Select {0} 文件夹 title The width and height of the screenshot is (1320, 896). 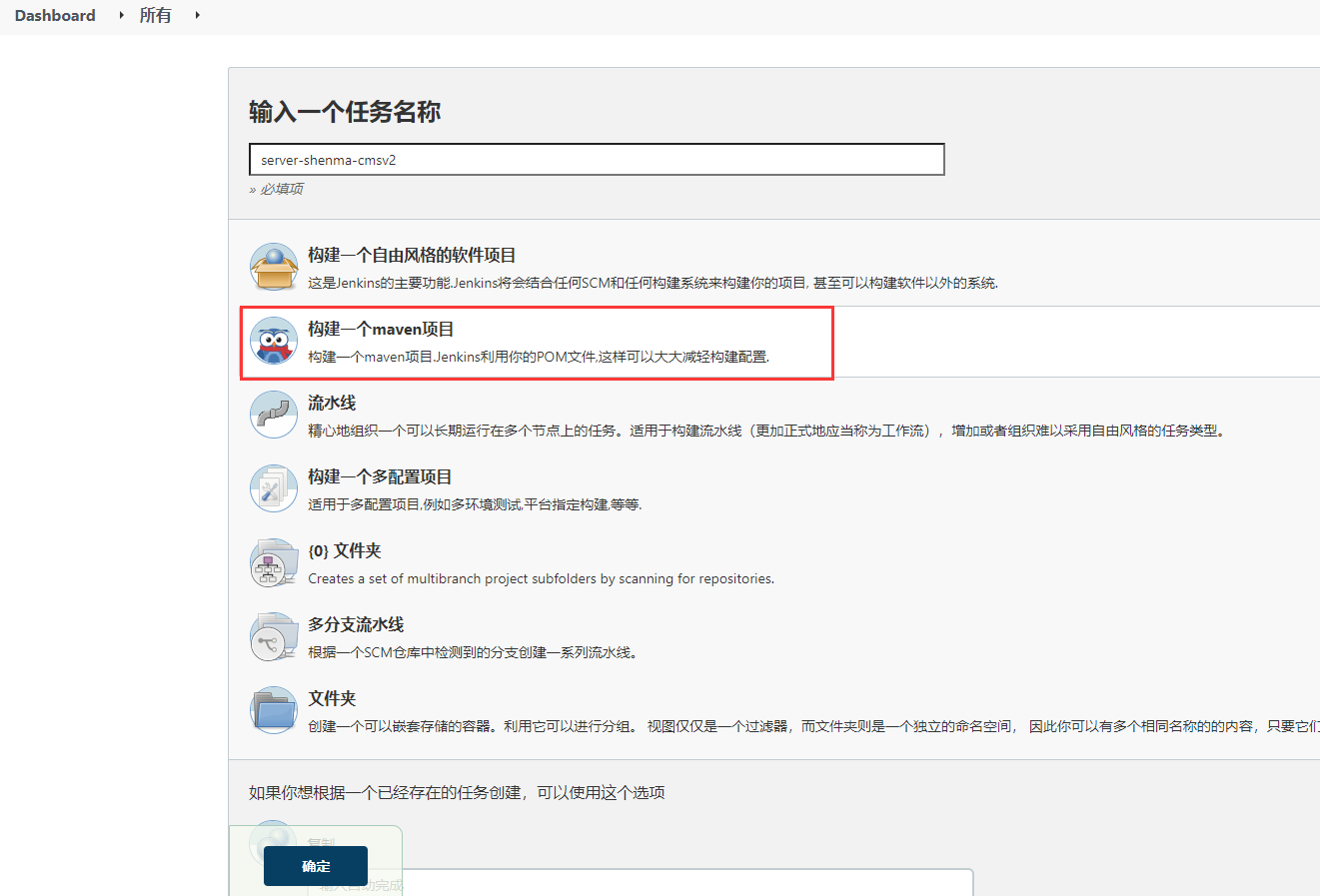[345, 550]
